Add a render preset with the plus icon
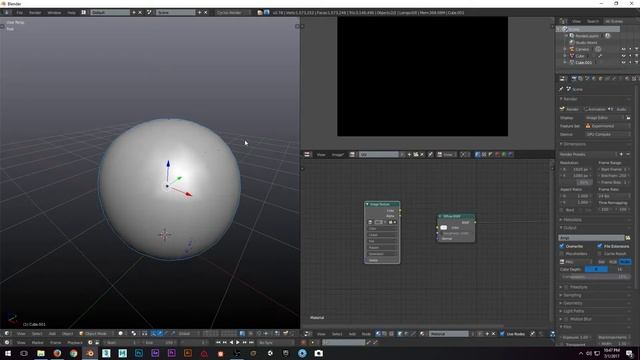Viewport: 640px width, 360px height. click(622, 154)
